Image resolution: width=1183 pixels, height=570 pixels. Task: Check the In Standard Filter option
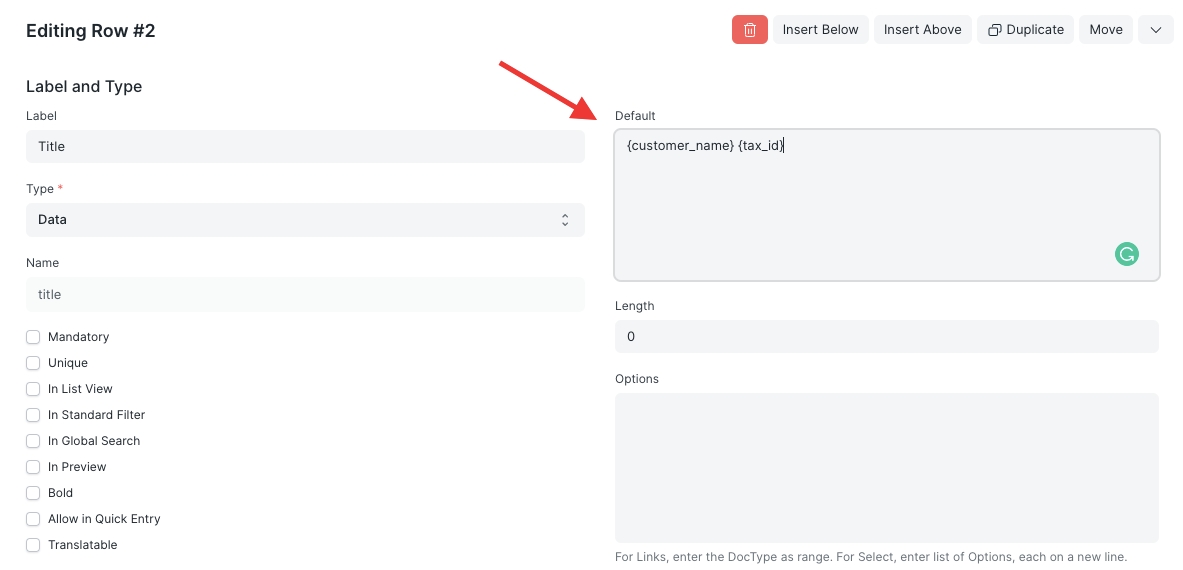pyautogui.click(x=33, y=415)
